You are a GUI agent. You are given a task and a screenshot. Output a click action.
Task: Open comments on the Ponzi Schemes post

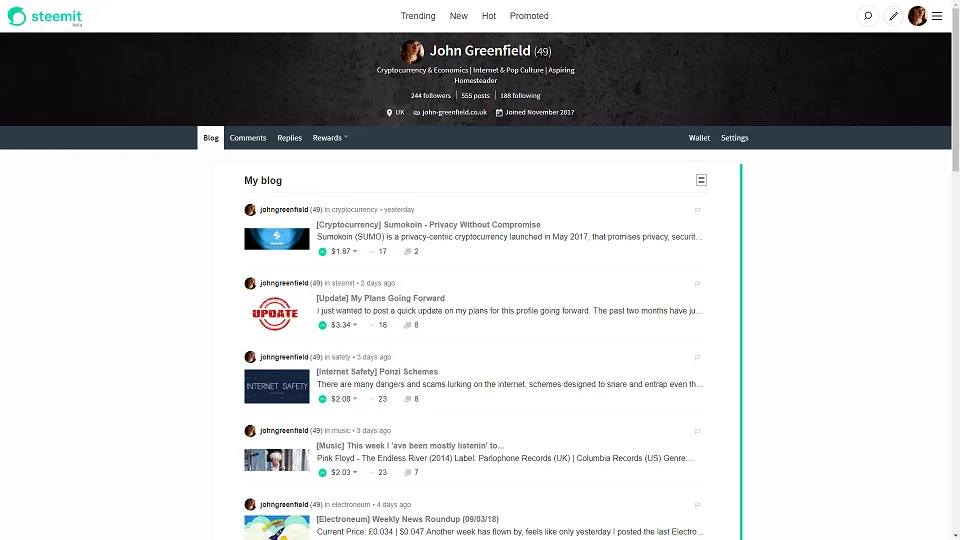(x=411, y=399)
